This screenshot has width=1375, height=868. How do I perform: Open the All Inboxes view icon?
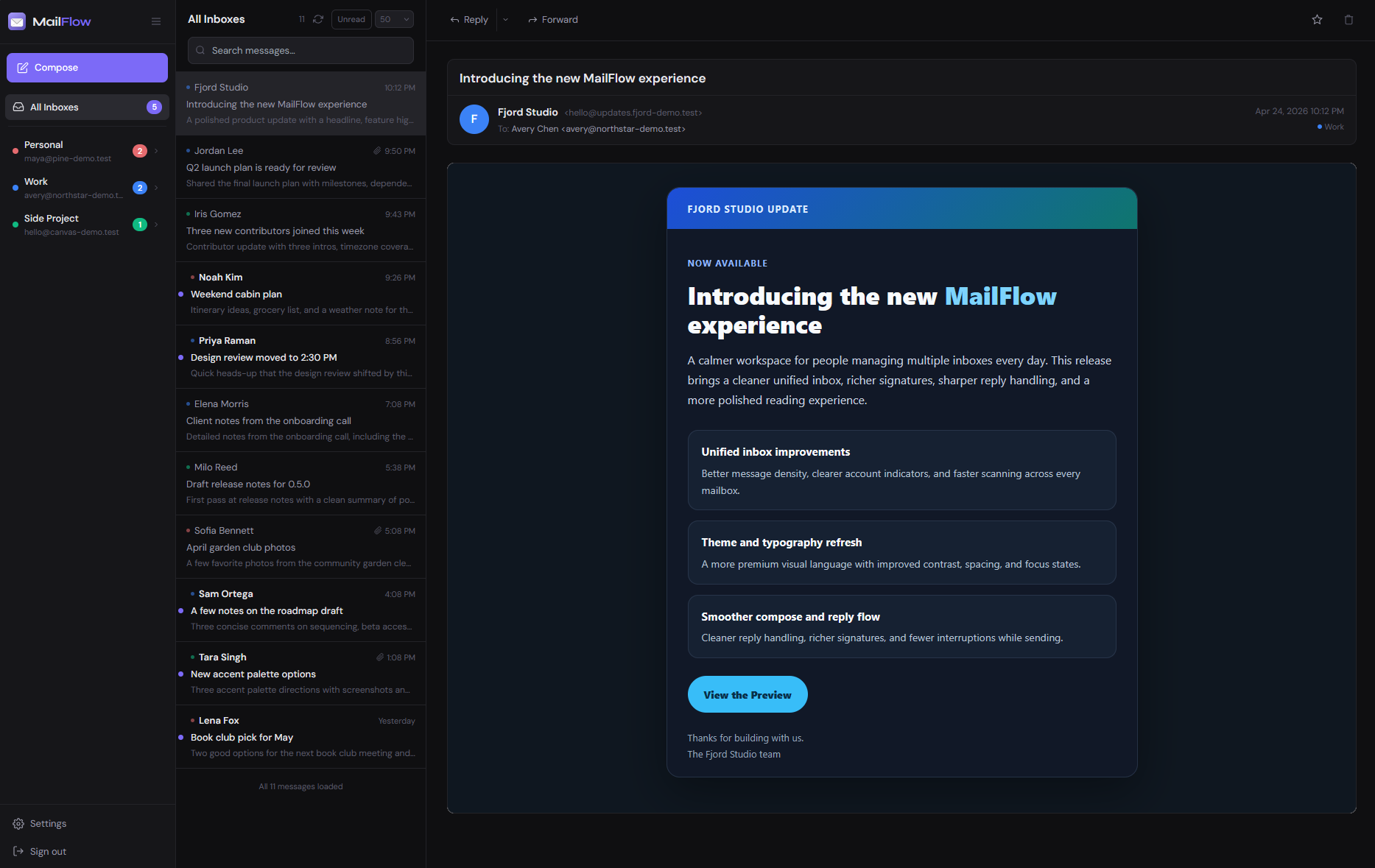(x=18, y=107)
